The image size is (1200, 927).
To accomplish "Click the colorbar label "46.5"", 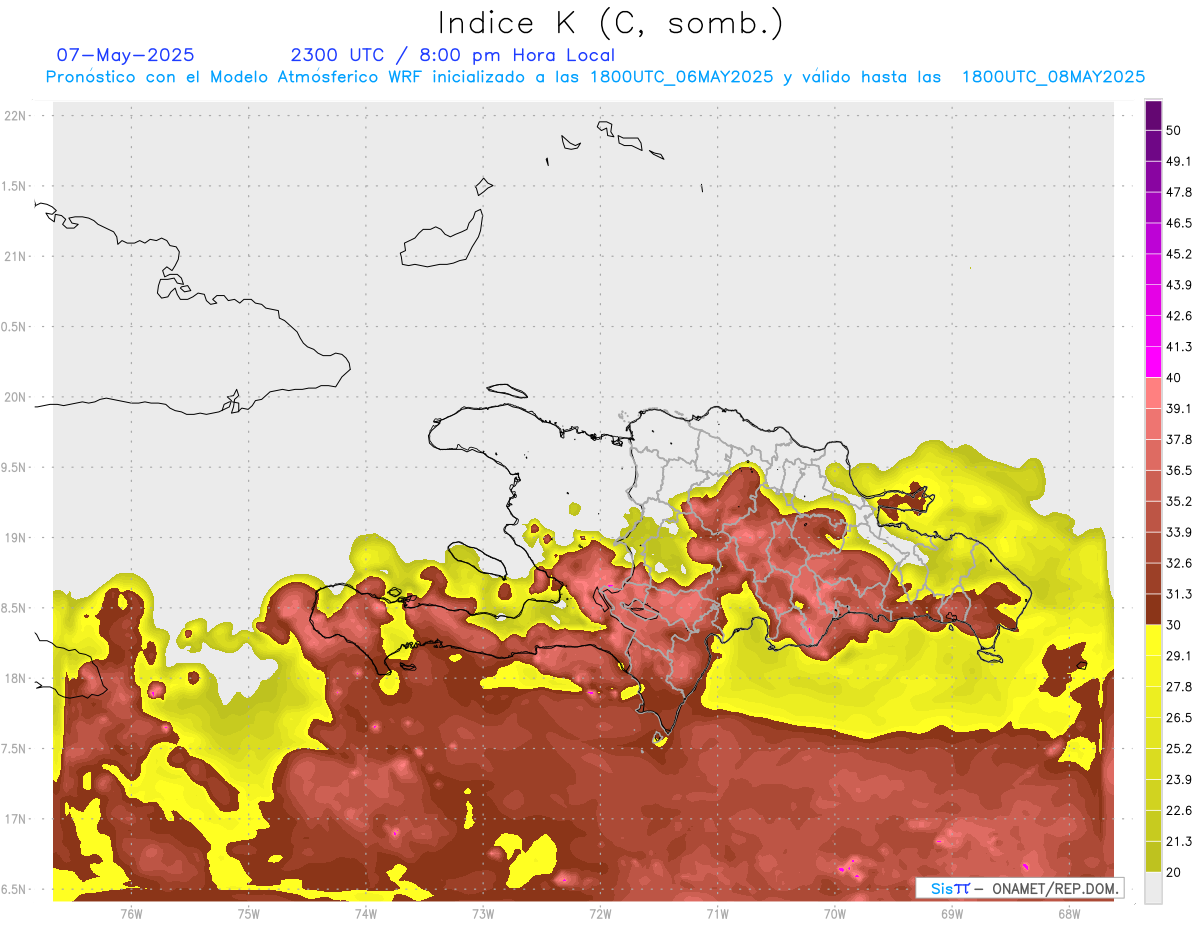I will [1179, 223].
